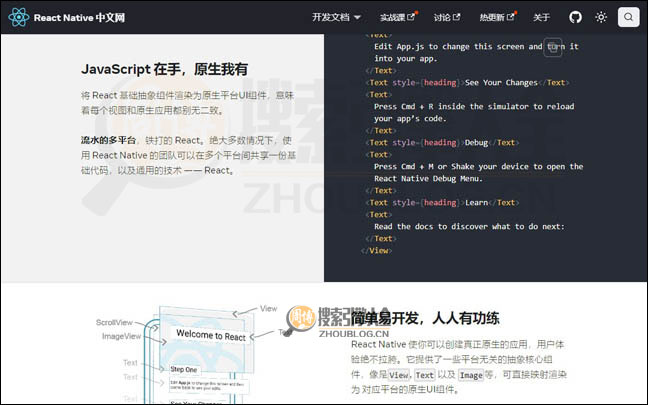This screenshot has height=405, width=648.
Task: Click the 'Welcome to React' diagram box
Action: (x=211, y=335)
